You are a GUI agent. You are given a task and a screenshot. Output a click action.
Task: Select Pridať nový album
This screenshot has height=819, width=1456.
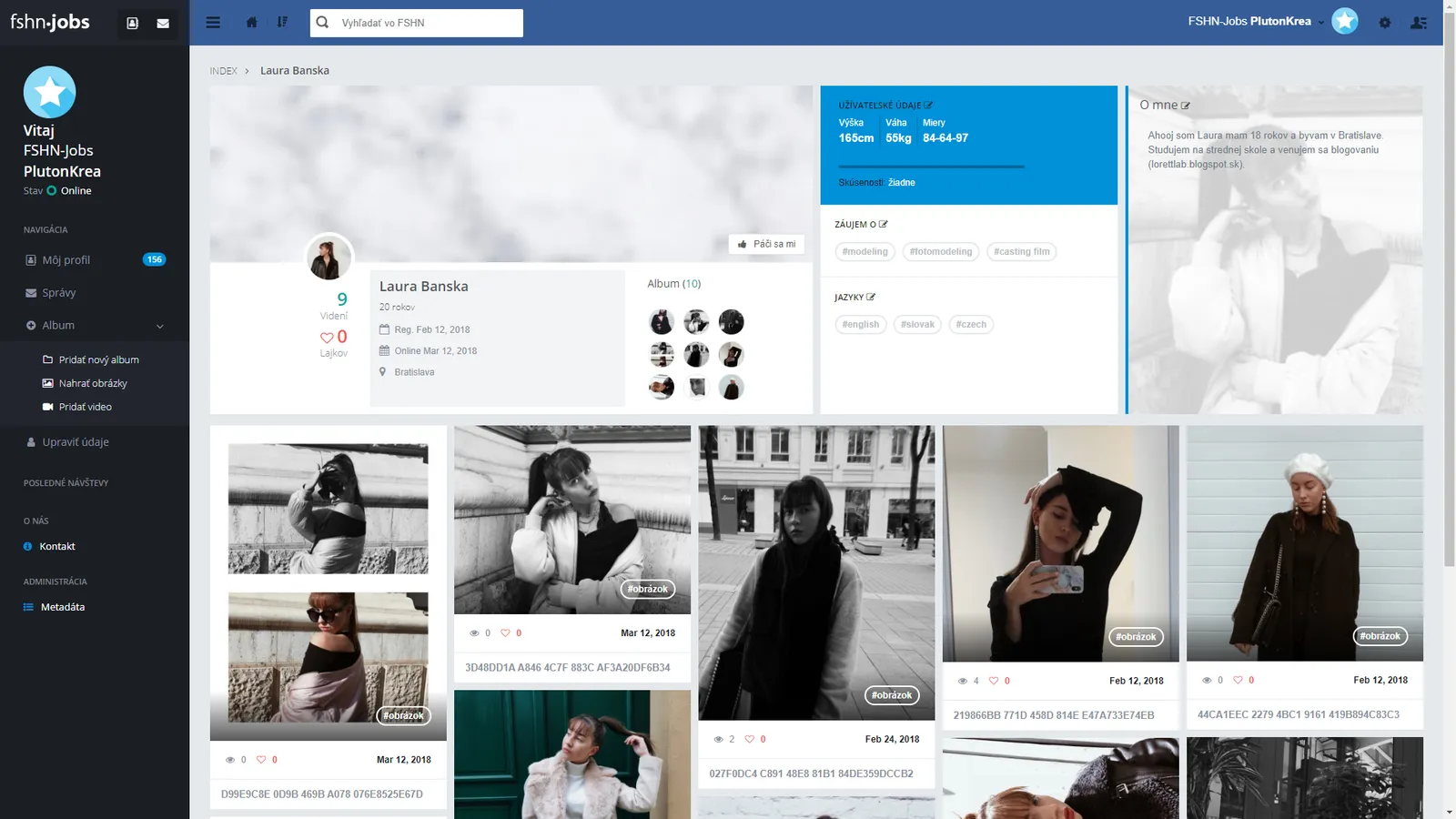(98, 359)
